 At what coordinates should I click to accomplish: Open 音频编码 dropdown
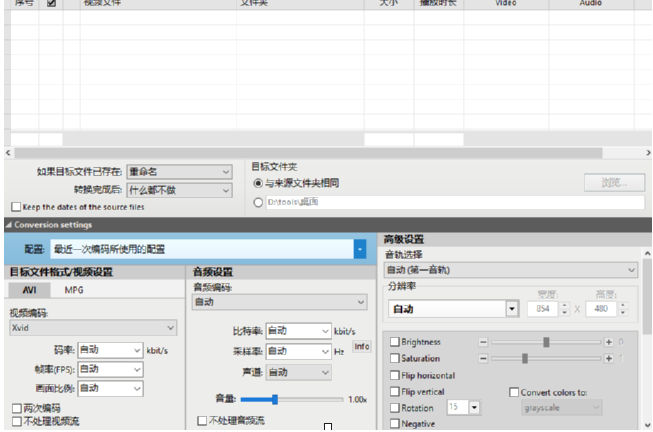pyautogui.click(x=279, y=302)
